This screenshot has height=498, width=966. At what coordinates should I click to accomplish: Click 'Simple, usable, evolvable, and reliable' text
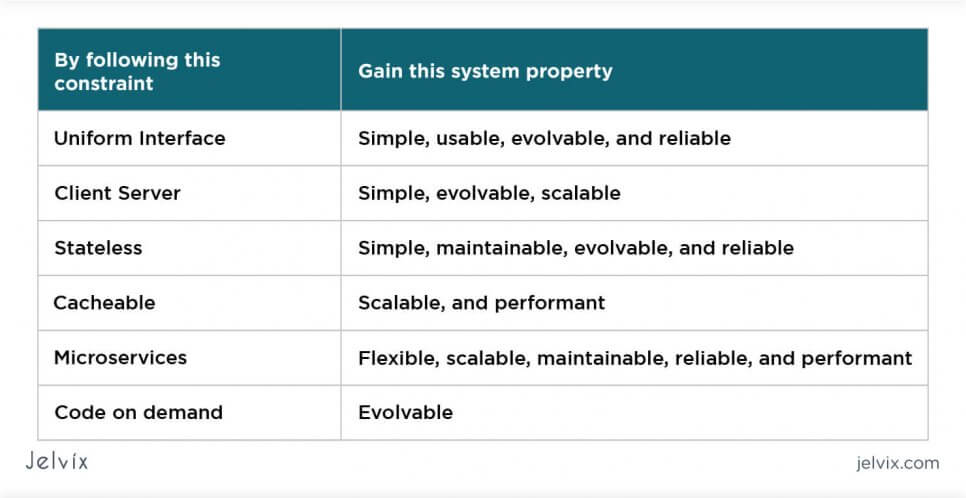(545, 138)
